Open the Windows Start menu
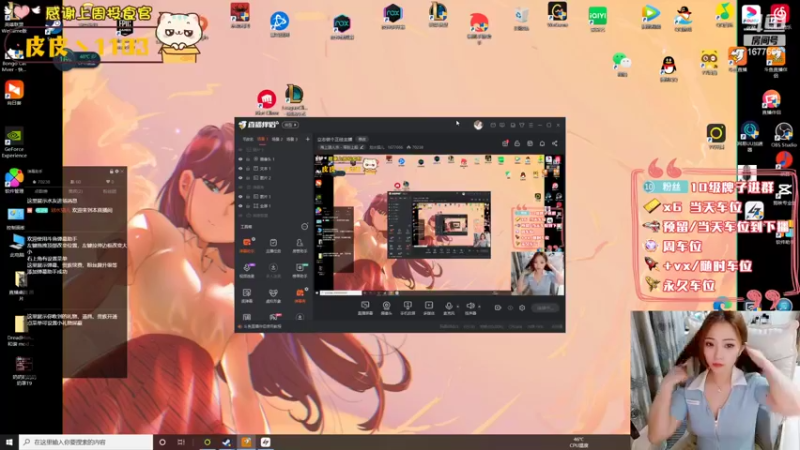This screenshot has height=450, width=800. coord(9,442)
